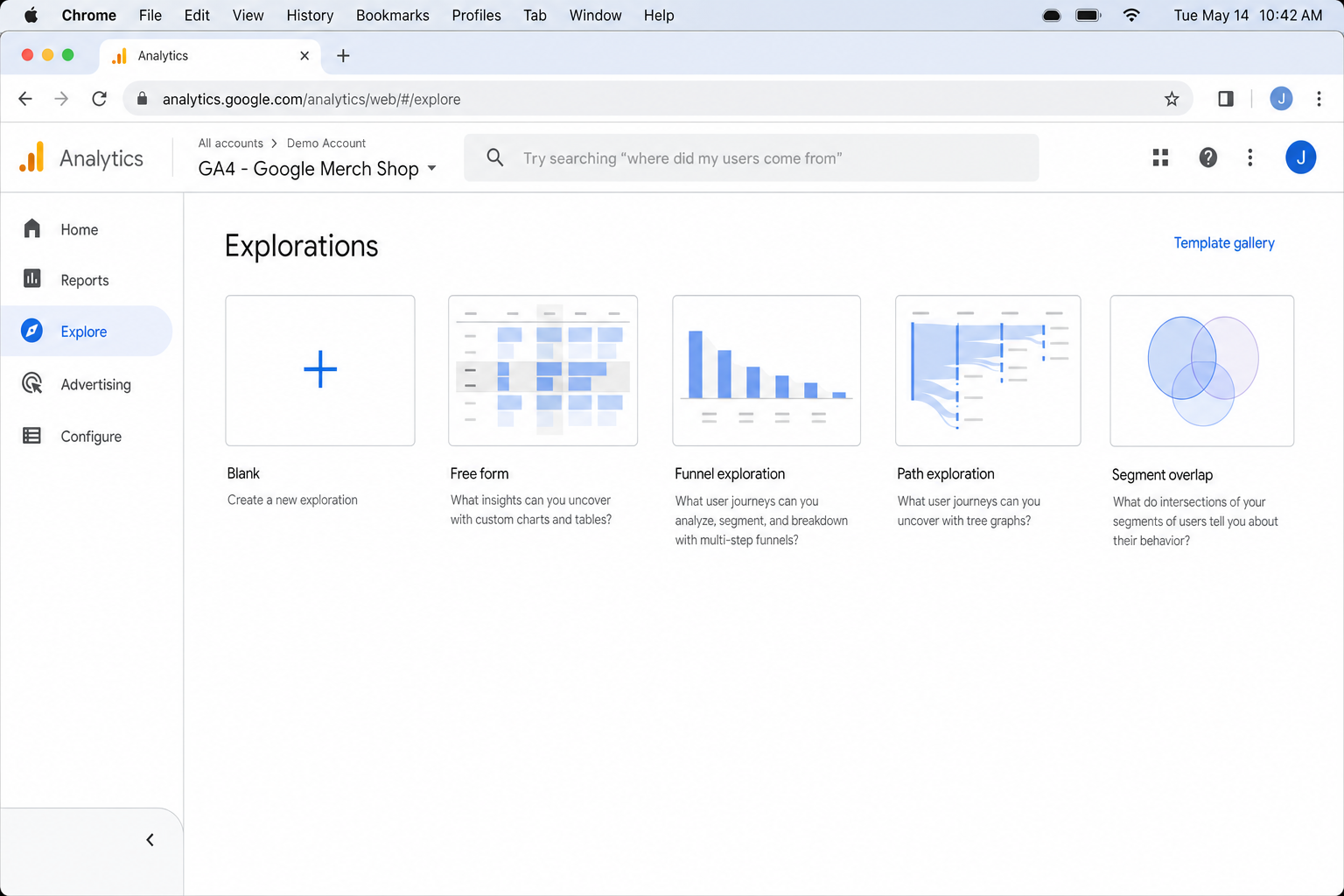Open a new tab with plus button
The height and width of the screenshot is (896, 1344).
pyautogui.click(x=343, y=56)
